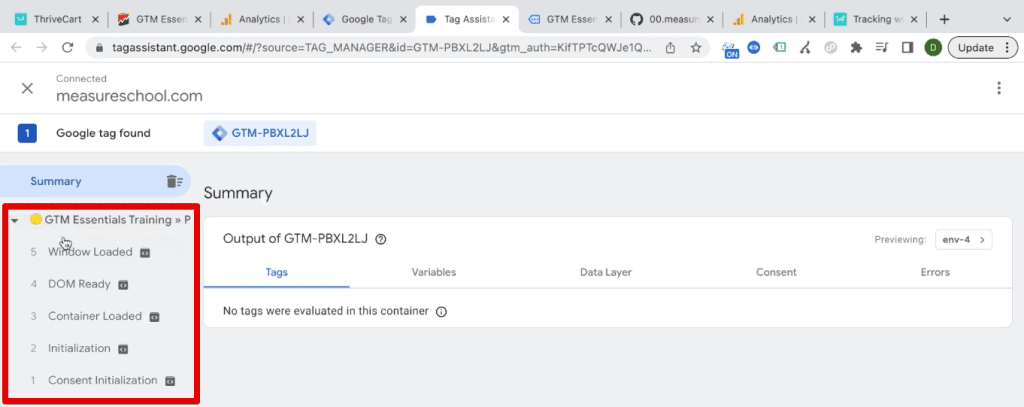This screenshot has width=1024, height=407.
Task: Select the GTM-PBXL2LJ container chip
Action: [260, 133]
